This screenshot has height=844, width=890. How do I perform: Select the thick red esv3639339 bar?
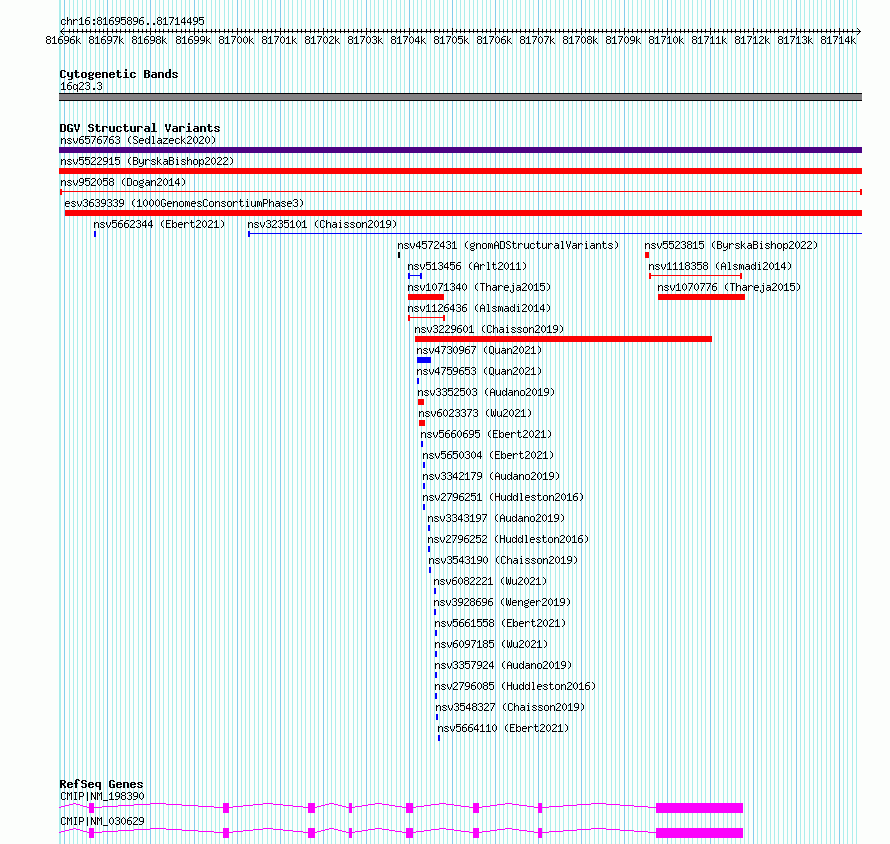[x=463, y=213]
